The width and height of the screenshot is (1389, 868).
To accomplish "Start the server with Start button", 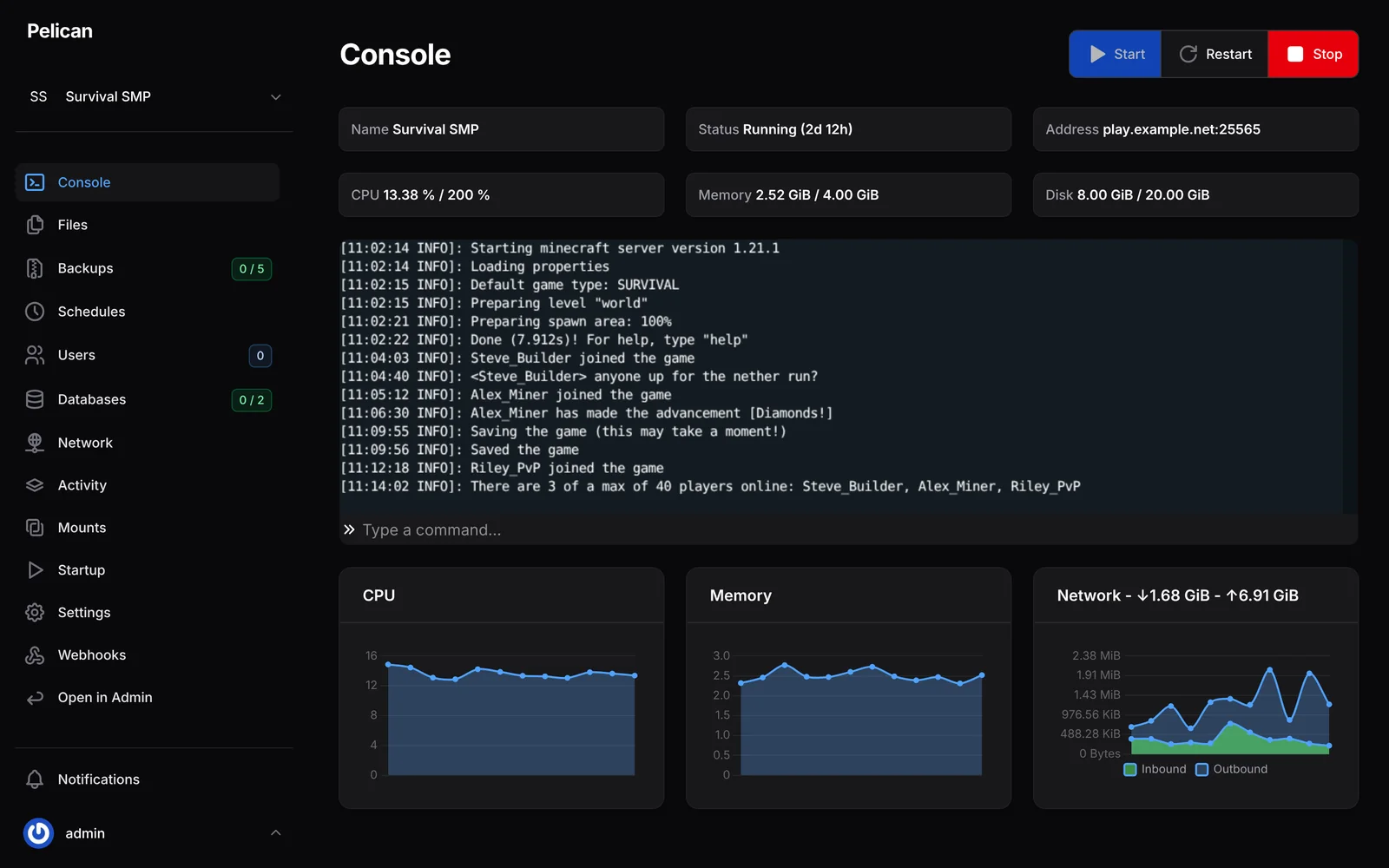I will coord(1116,54).
